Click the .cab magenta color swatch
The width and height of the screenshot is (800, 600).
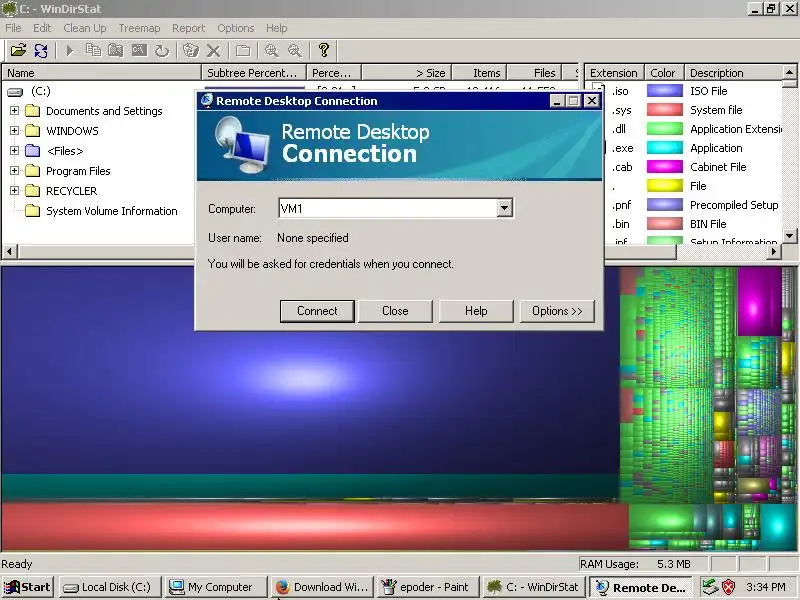pyautogui.click(x=665, y=167)
